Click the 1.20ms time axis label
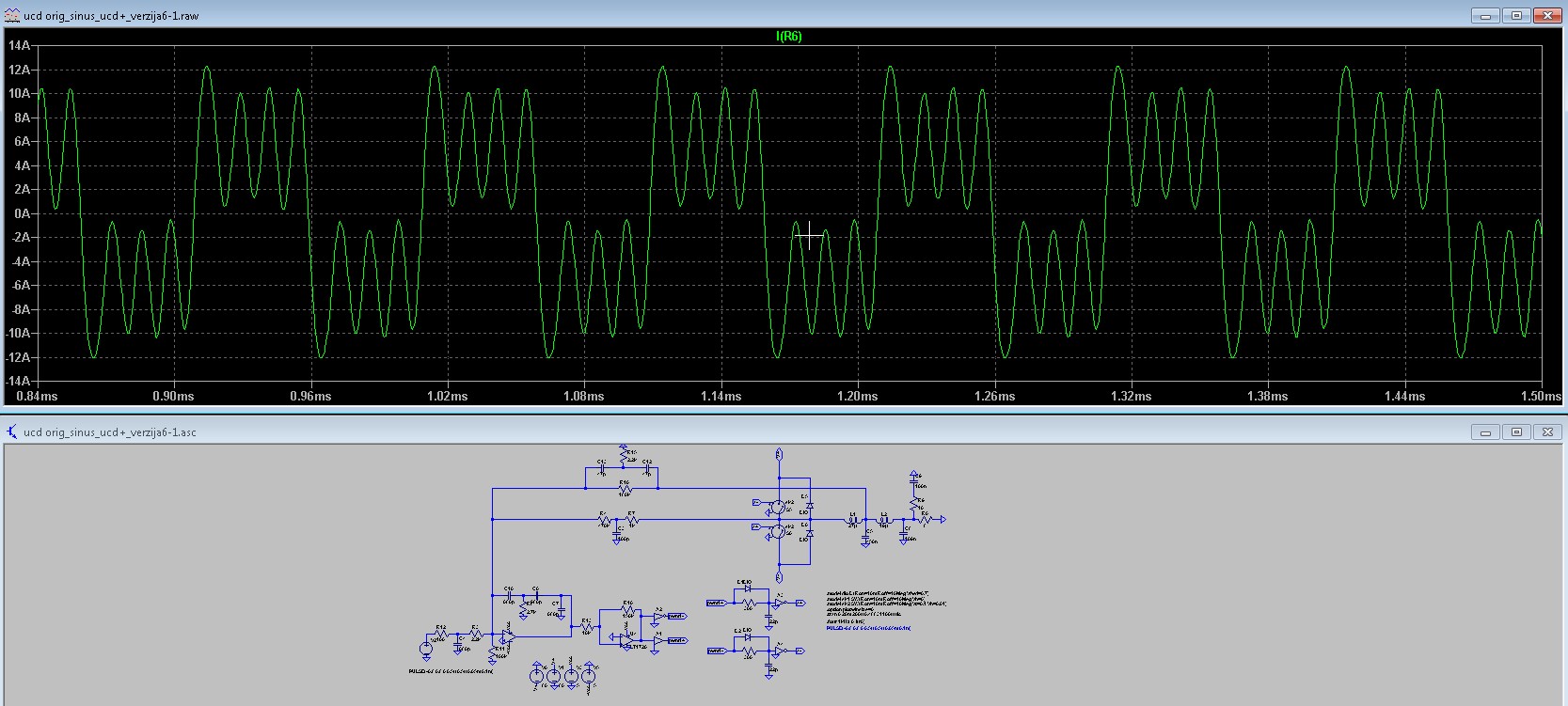Viewport: 1568px width, 706px height. tap(857, 396)
